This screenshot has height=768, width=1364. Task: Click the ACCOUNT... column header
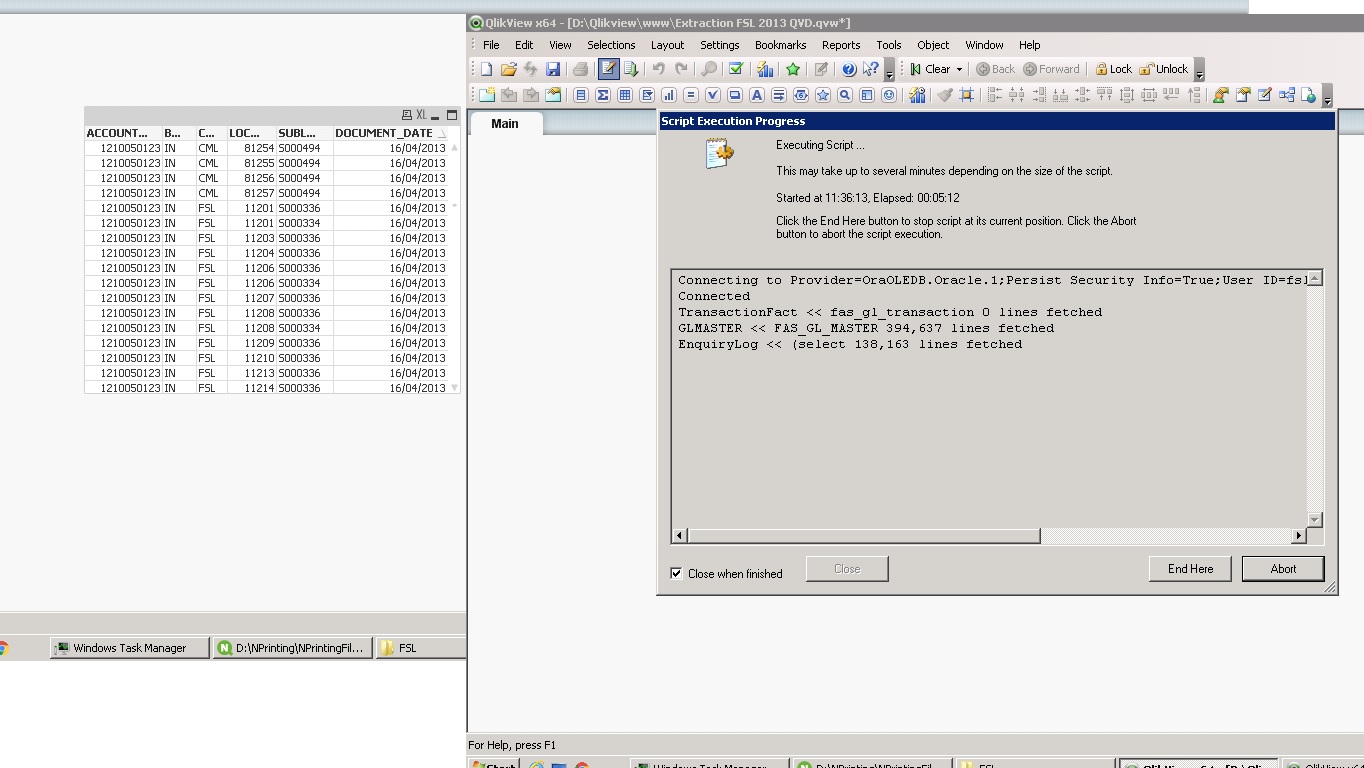click(123, 133)
